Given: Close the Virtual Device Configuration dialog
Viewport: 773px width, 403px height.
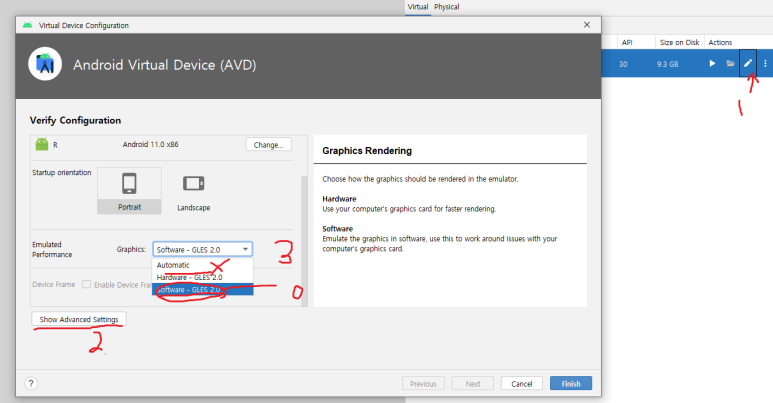Looking at the screenshot, I should point(587,25).
